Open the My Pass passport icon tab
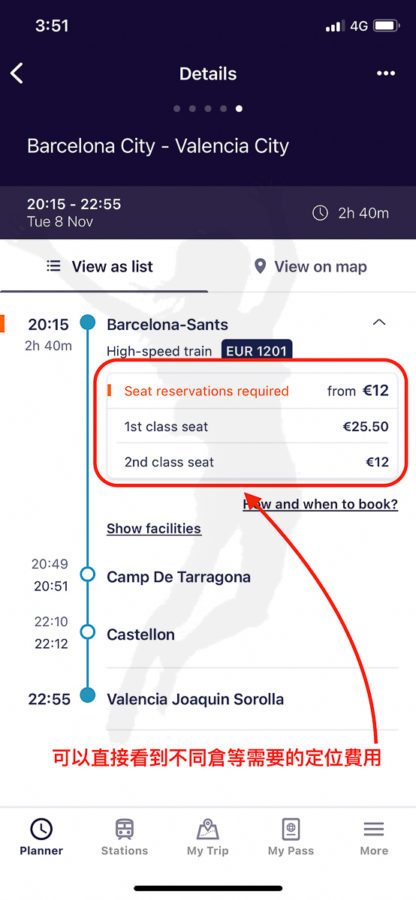Image resolution: width=416 pixels, height=900 pixels. (291, 829)
